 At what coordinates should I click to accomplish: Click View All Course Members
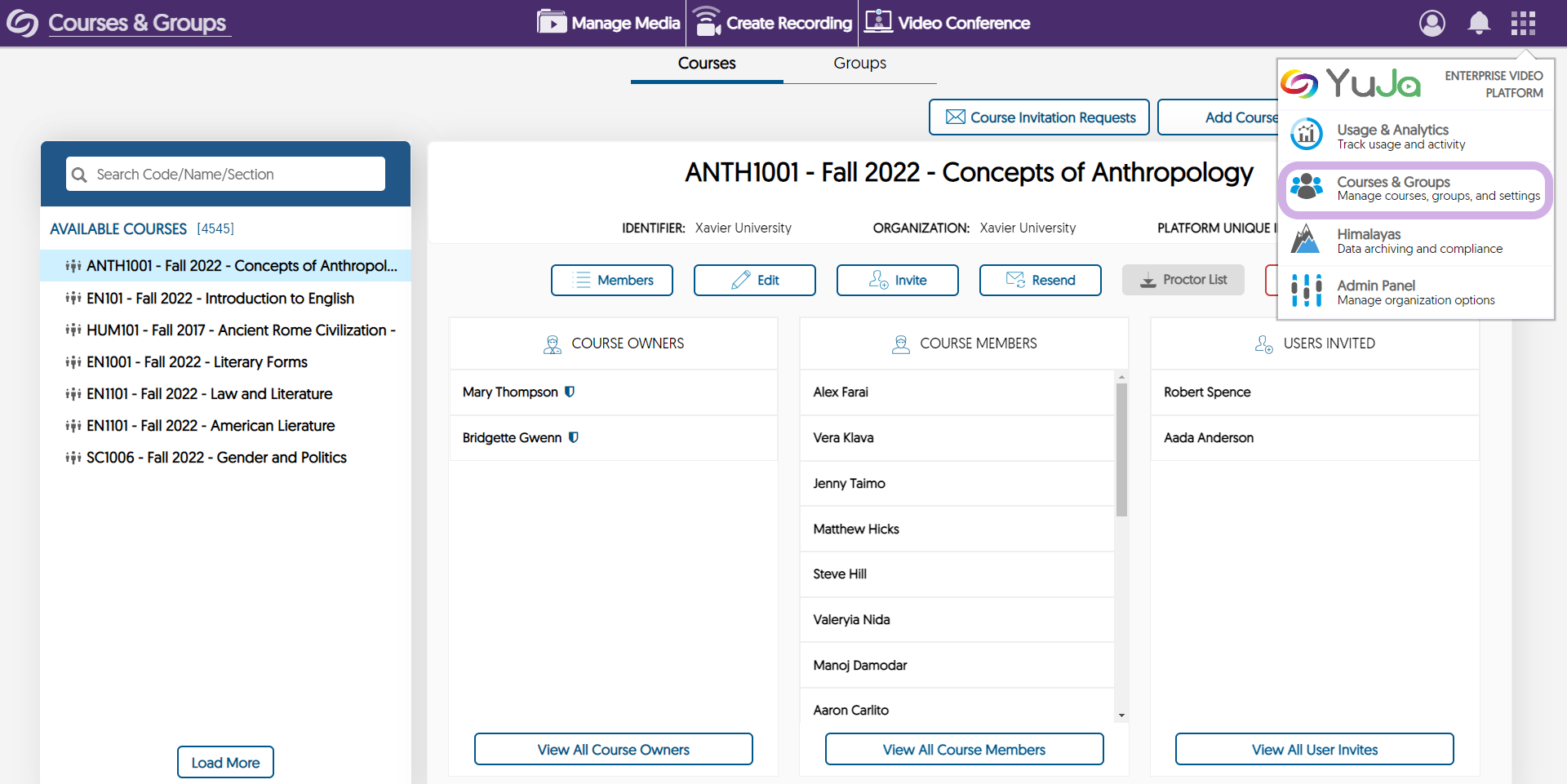click(x=964, y=749)
